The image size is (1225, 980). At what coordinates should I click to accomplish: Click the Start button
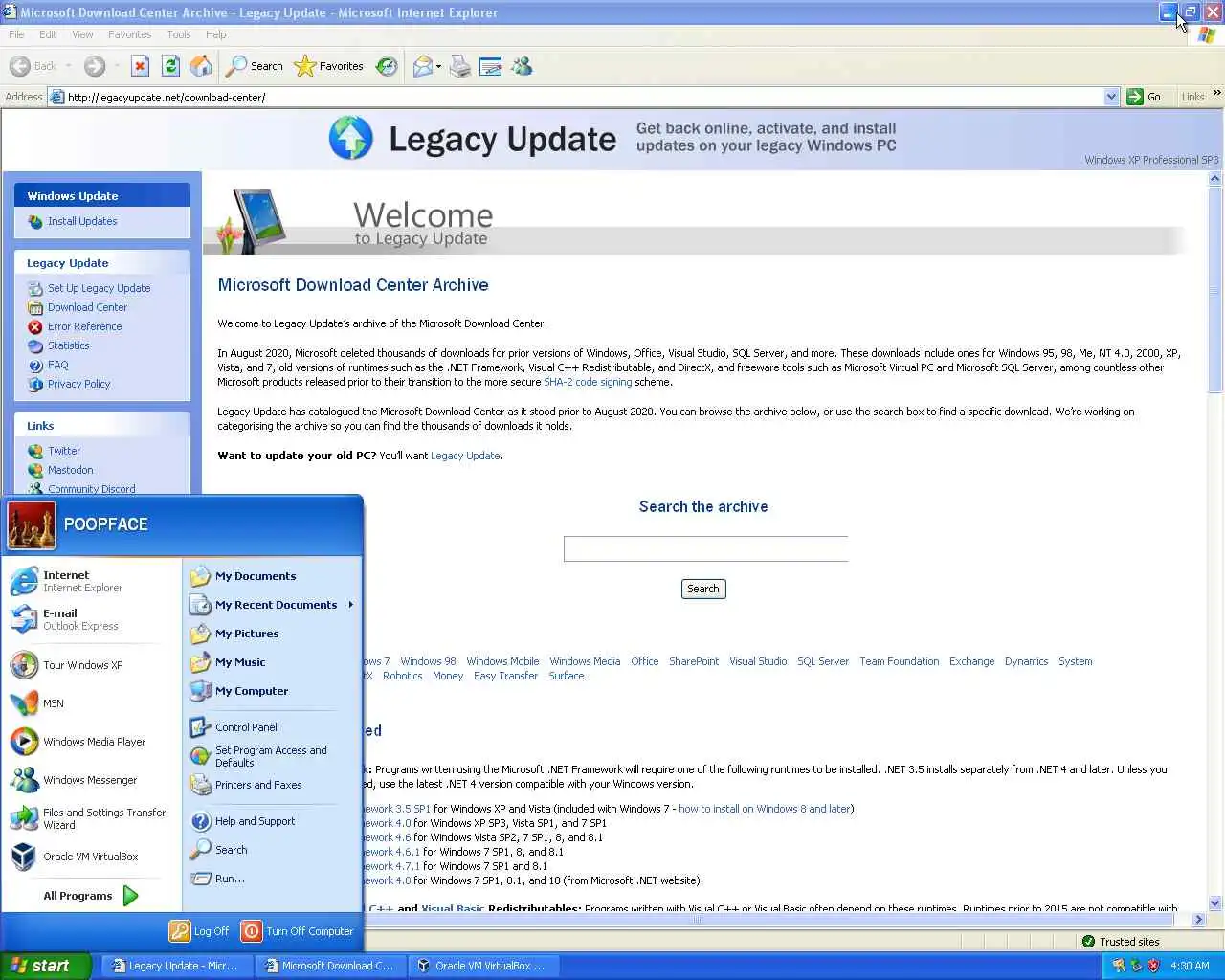[45, 966]
